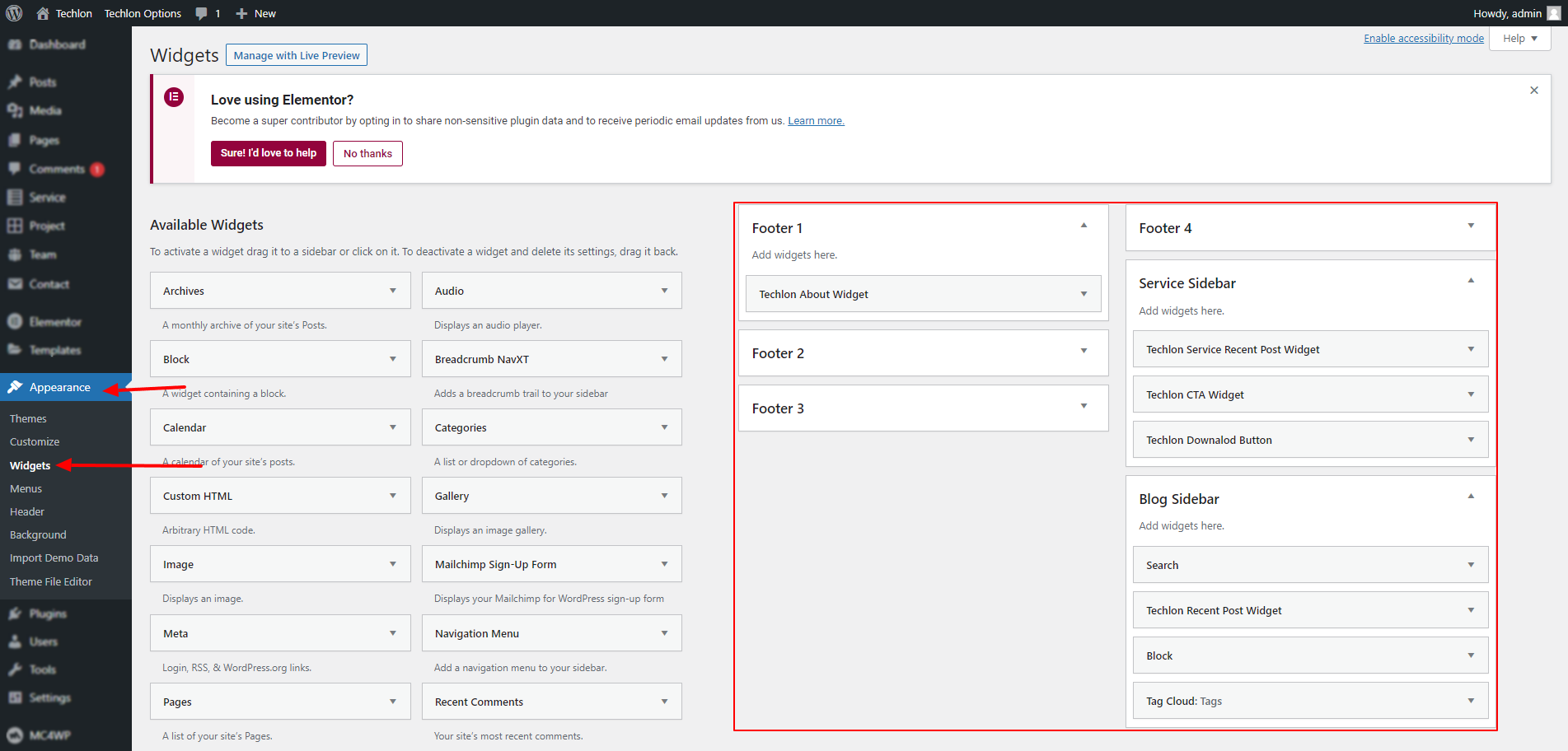Open Settings in the admin sidebar

(x=49, y=697)
